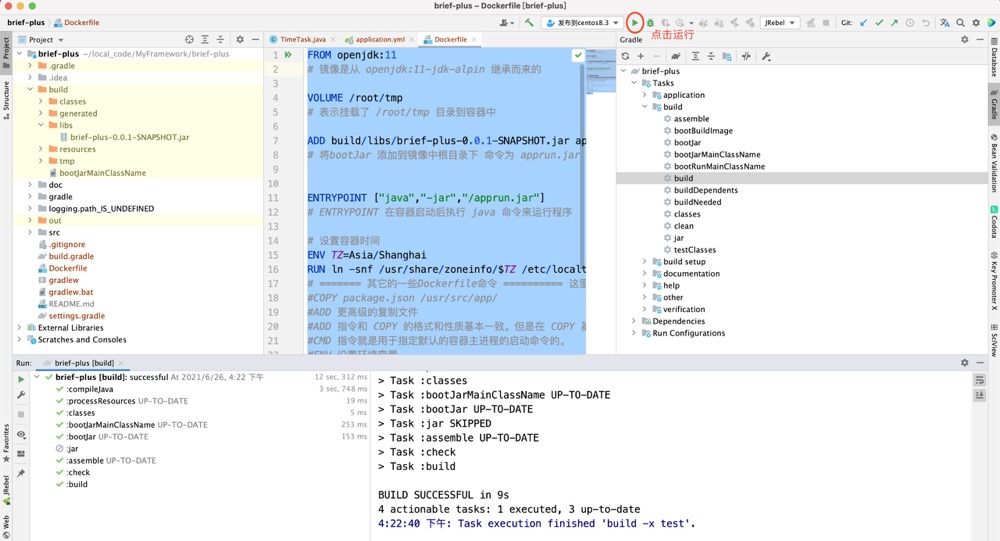This screenshot has width=1000, height=541.
Task: Click the green Run button in toolbar
Action: click(x=634, y=22)
